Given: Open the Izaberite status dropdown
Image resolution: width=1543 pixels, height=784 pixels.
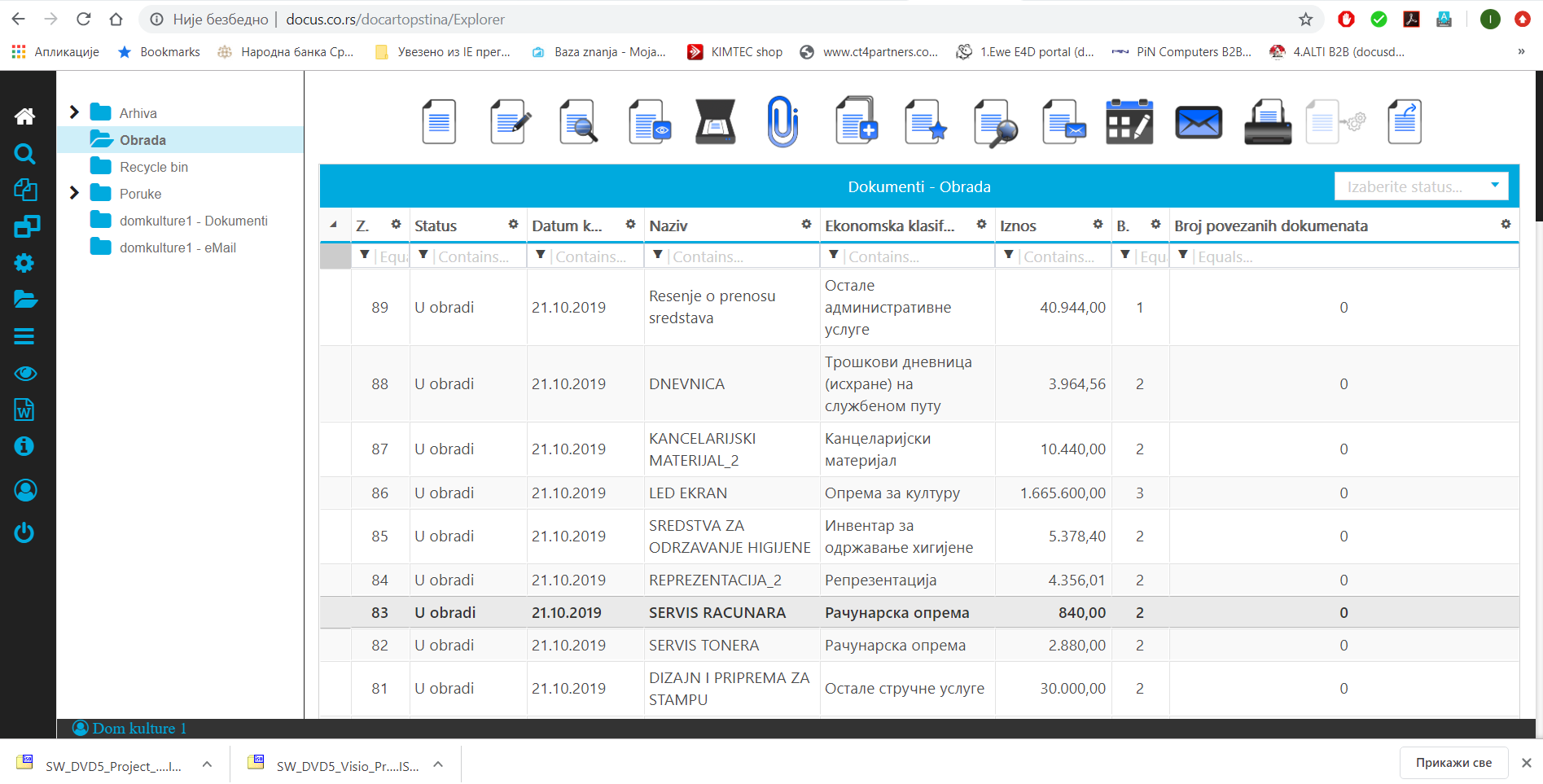Looking at the screenshot, I should [x=1421, y=186].
